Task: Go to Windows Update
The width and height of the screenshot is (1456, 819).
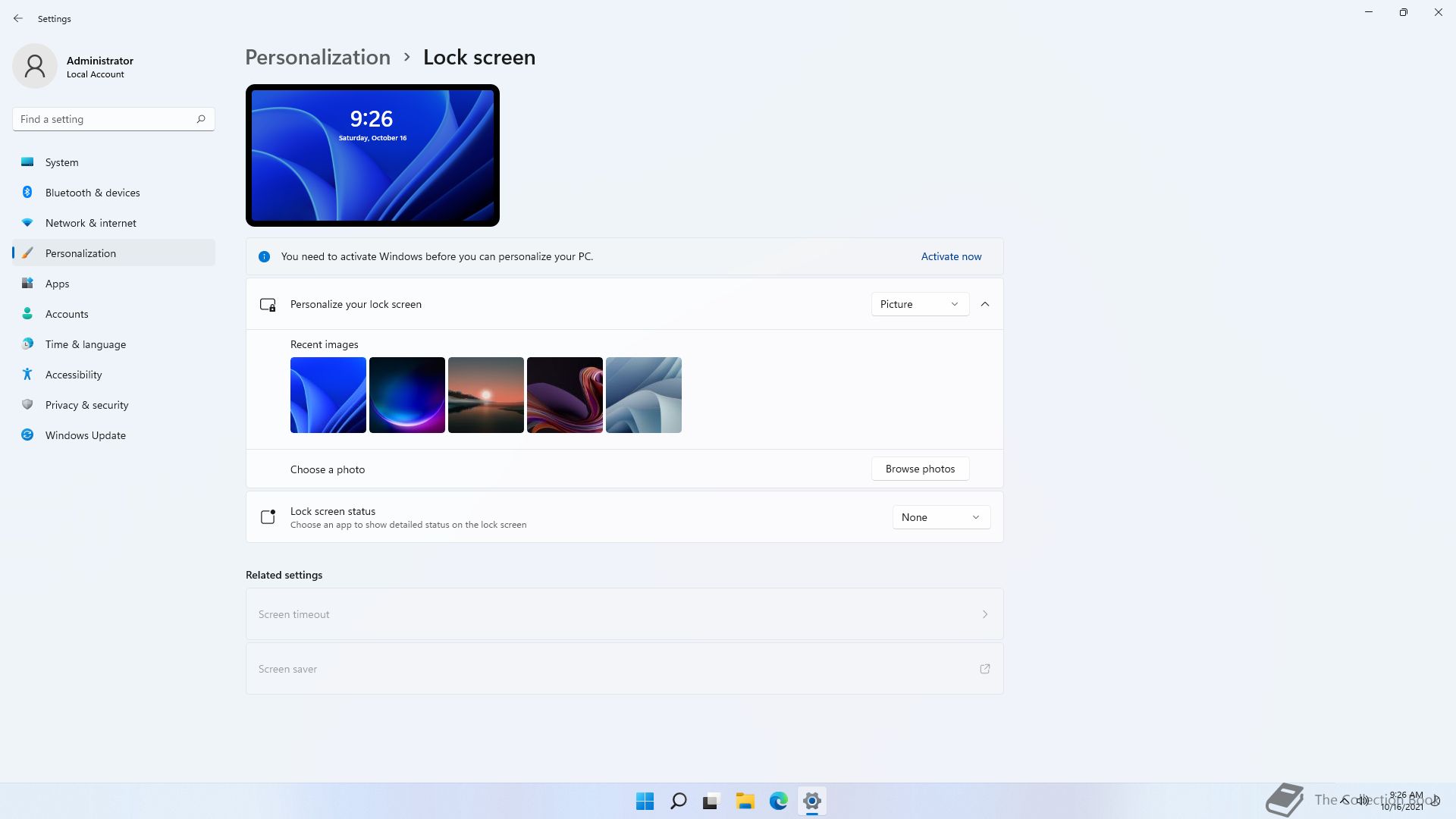Action: [114, 435]
